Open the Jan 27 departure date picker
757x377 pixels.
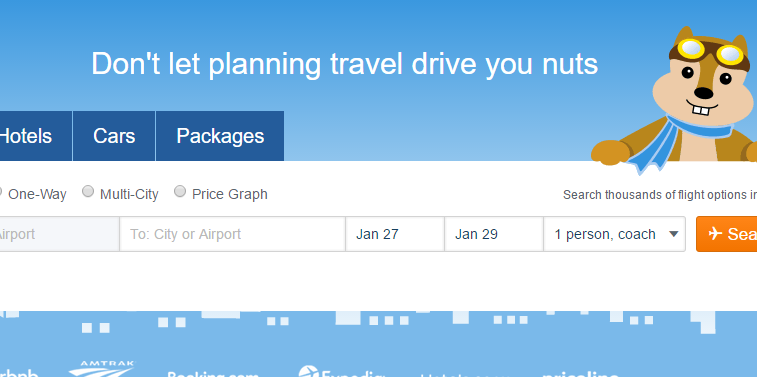[x=395, y=234]
